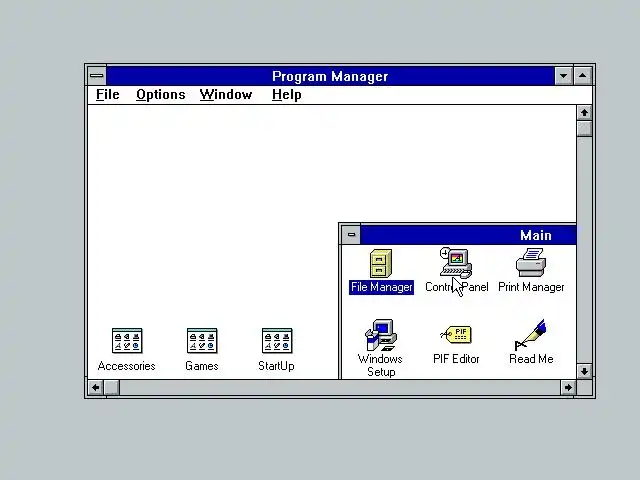The width and height of the screenshot is (640, 480).
Task: Start Windows Setup icon
Action: (x=380, y=335)
